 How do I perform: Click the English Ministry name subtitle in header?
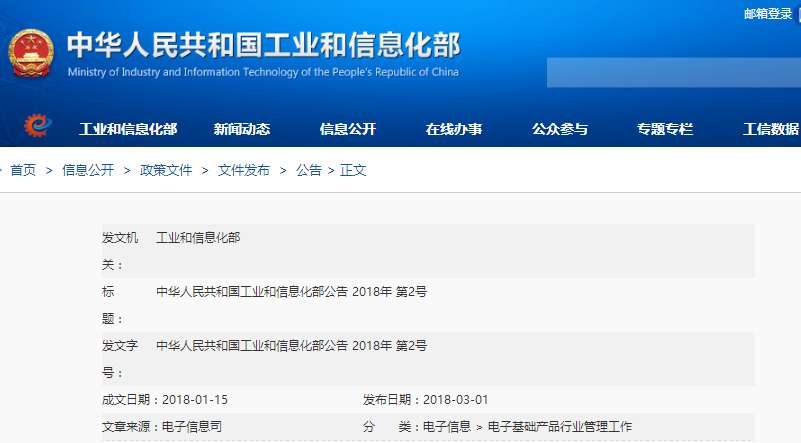263,73
